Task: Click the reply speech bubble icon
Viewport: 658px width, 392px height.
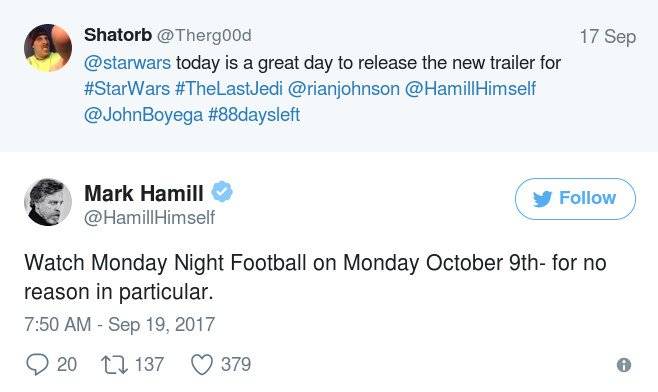Action: pyautogui.click(x=37, y=364)
